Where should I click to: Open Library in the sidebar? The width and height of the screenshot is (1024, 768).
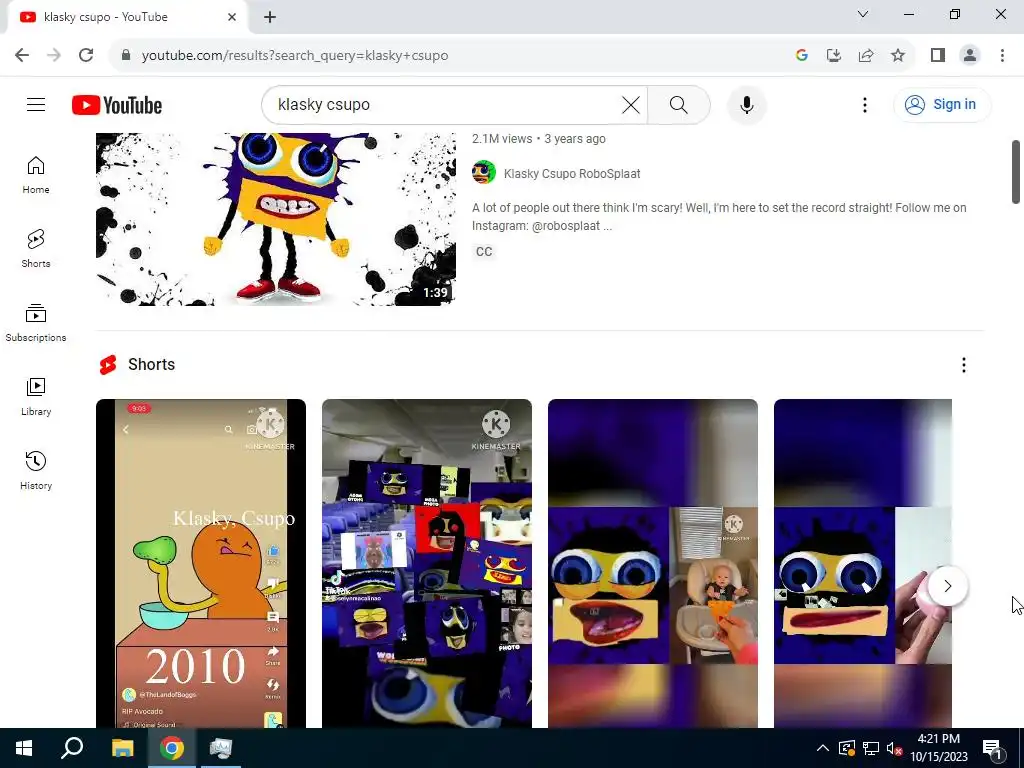[x=36, y=396]
